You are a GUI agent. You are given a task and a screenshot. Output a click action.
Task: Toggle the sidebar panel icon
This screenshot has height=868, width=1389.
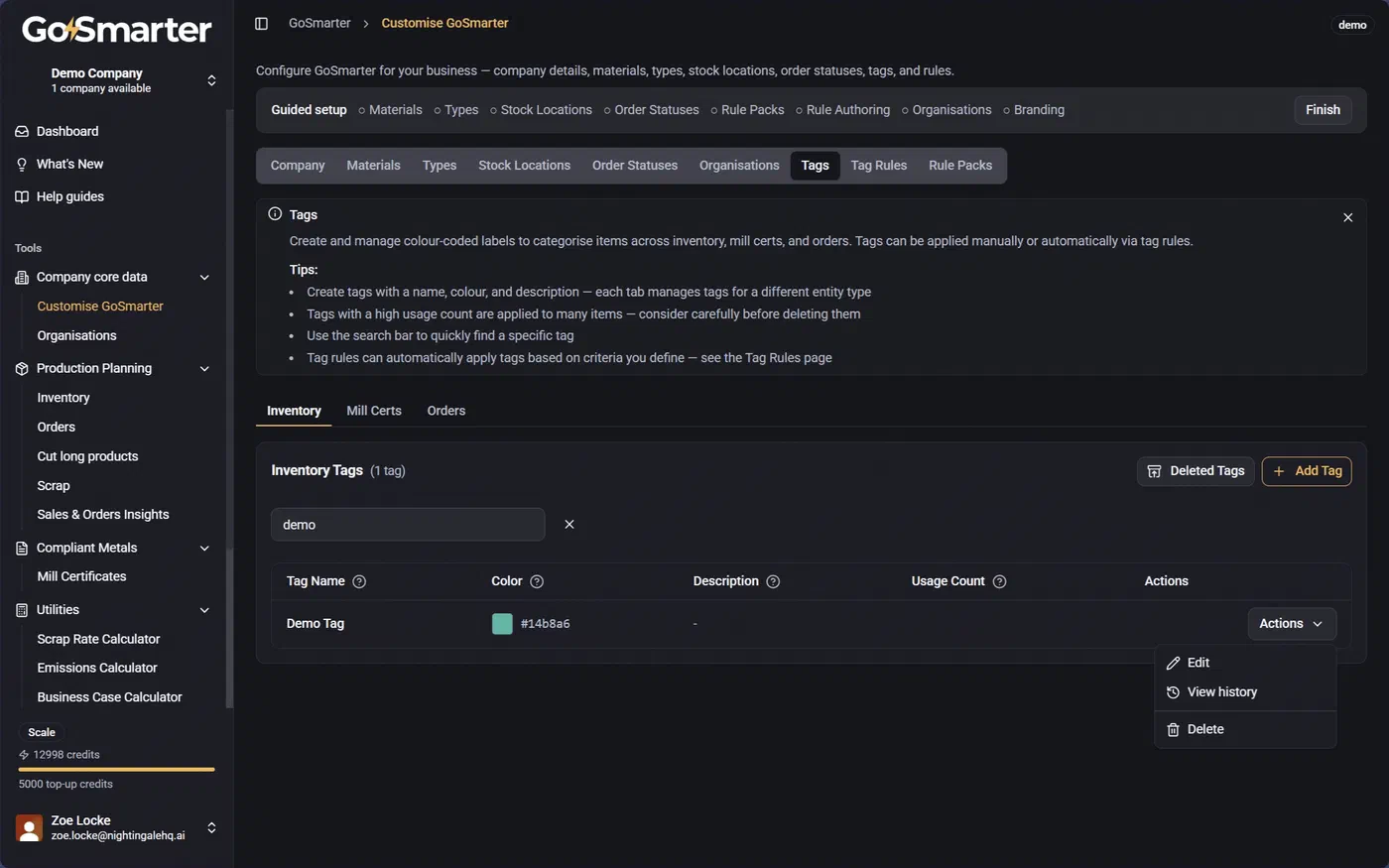coord(261,23)
